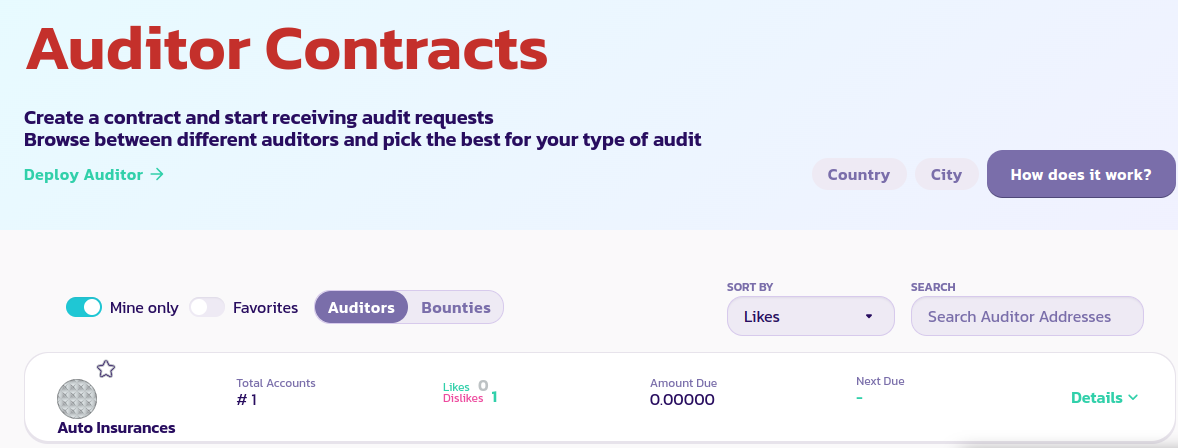Enable the Favorites toggle
Viewport: 1178px width, 448px height.
click(x=207, y=308)
